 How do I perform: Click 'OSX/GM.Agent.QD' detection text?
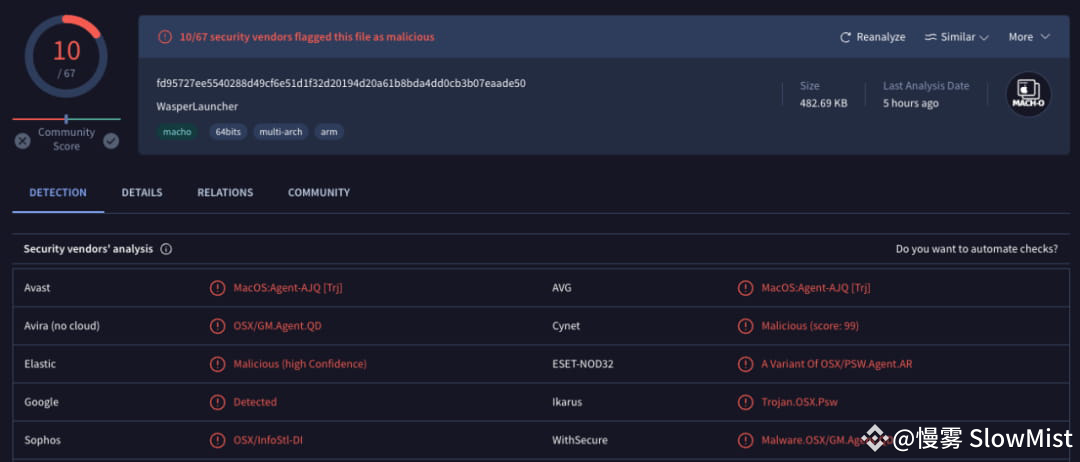click(x=278, y=326)
